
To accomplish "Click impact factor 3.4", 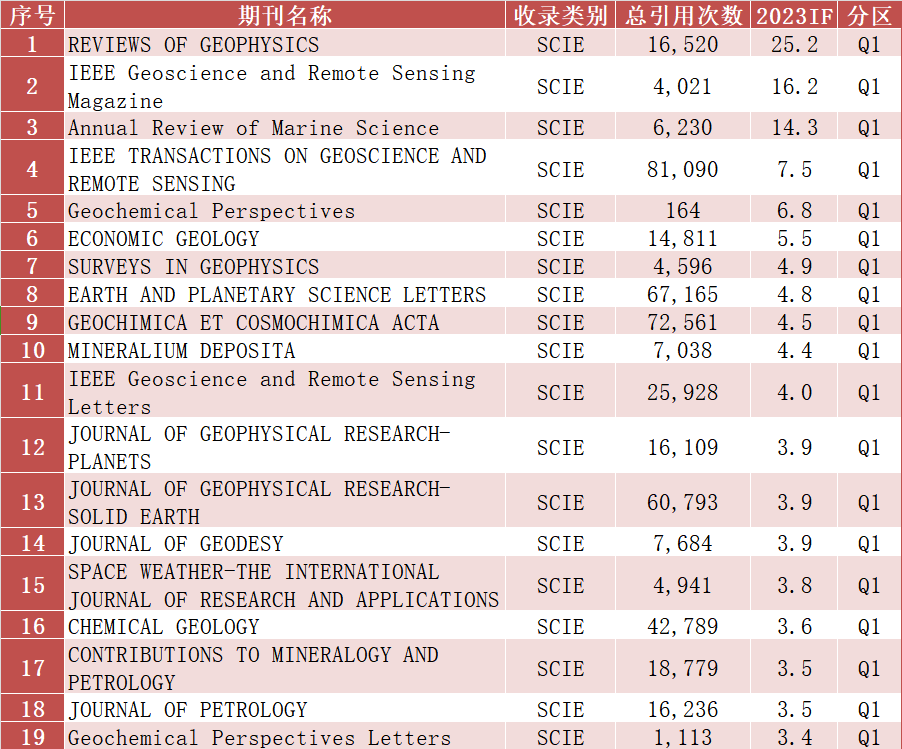I will [794, 736].
